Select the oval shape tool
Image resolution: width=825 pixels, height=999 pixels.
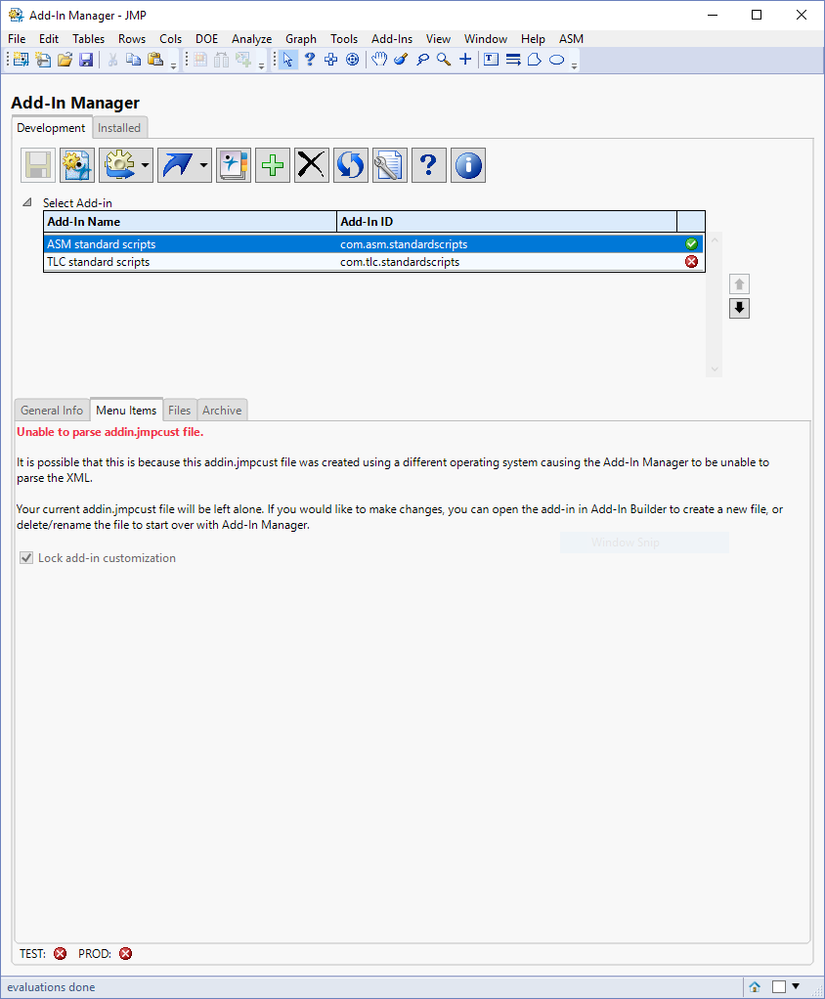coord(556,60)
